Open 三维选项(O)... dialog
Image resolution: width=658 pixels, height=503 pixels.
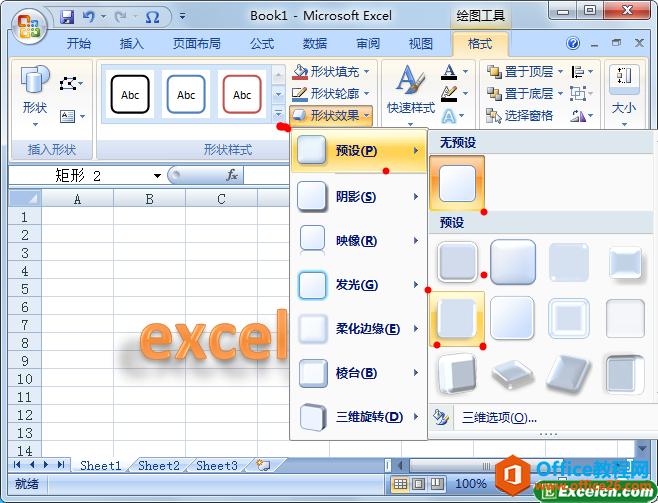point(499,417)
